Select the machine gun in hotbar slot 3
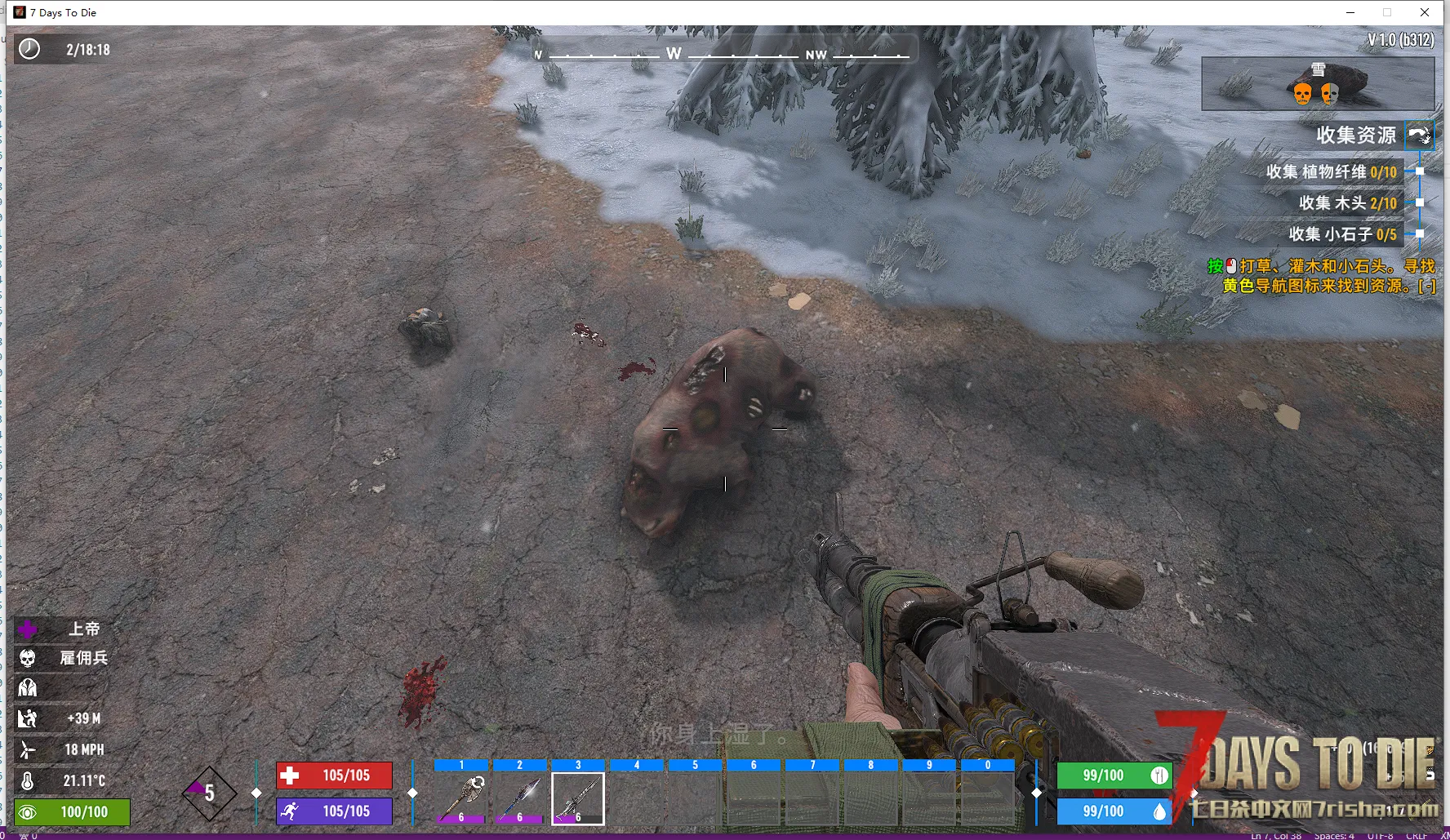 578,798
